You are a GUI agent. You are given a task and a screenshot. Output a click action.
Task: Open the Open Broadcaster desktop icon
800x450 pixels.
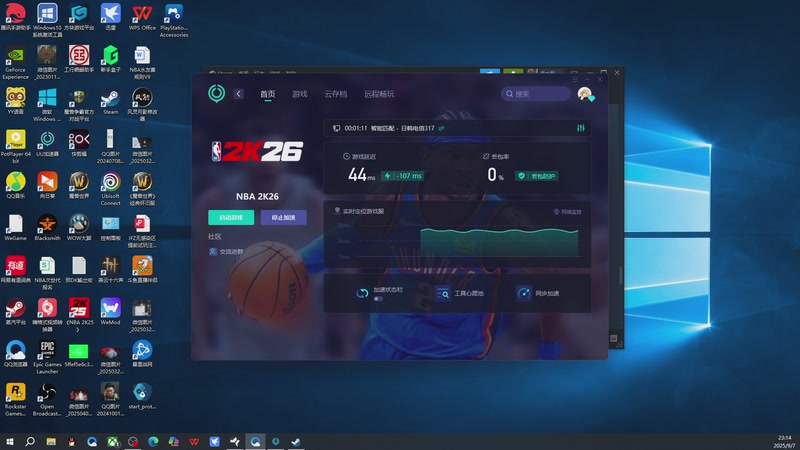47,399
